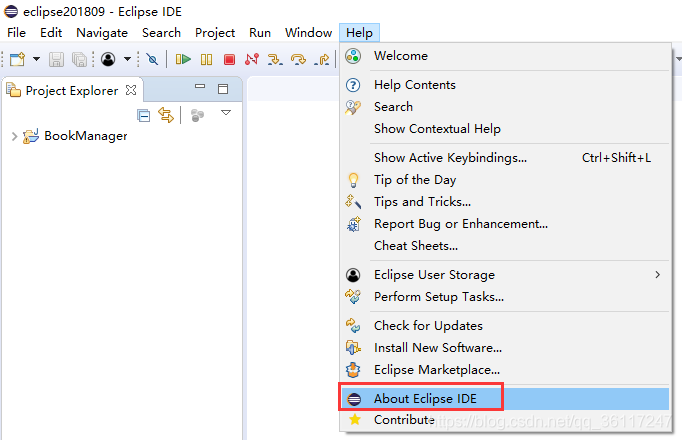Choose Help Contents
The height and width of the screenshot is (440, 682).
click(505, 85)
